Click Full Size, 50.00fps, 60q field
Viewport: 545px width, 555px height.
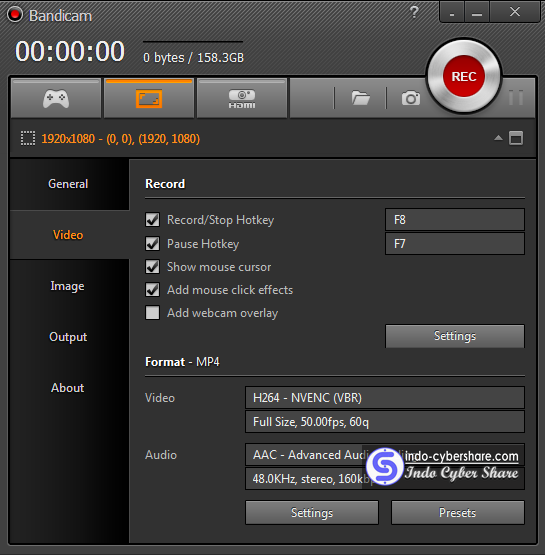[385, 422]
